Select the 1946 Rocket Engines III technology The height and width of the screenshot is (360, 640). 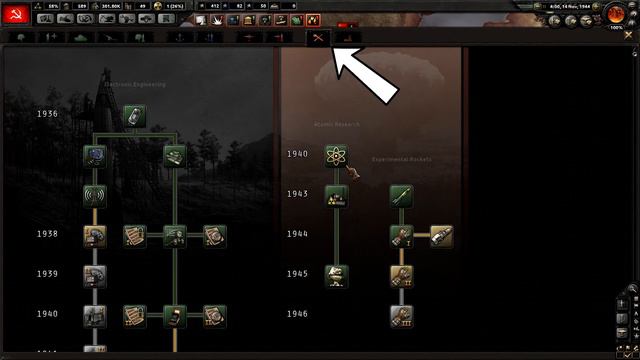[401, 316]
